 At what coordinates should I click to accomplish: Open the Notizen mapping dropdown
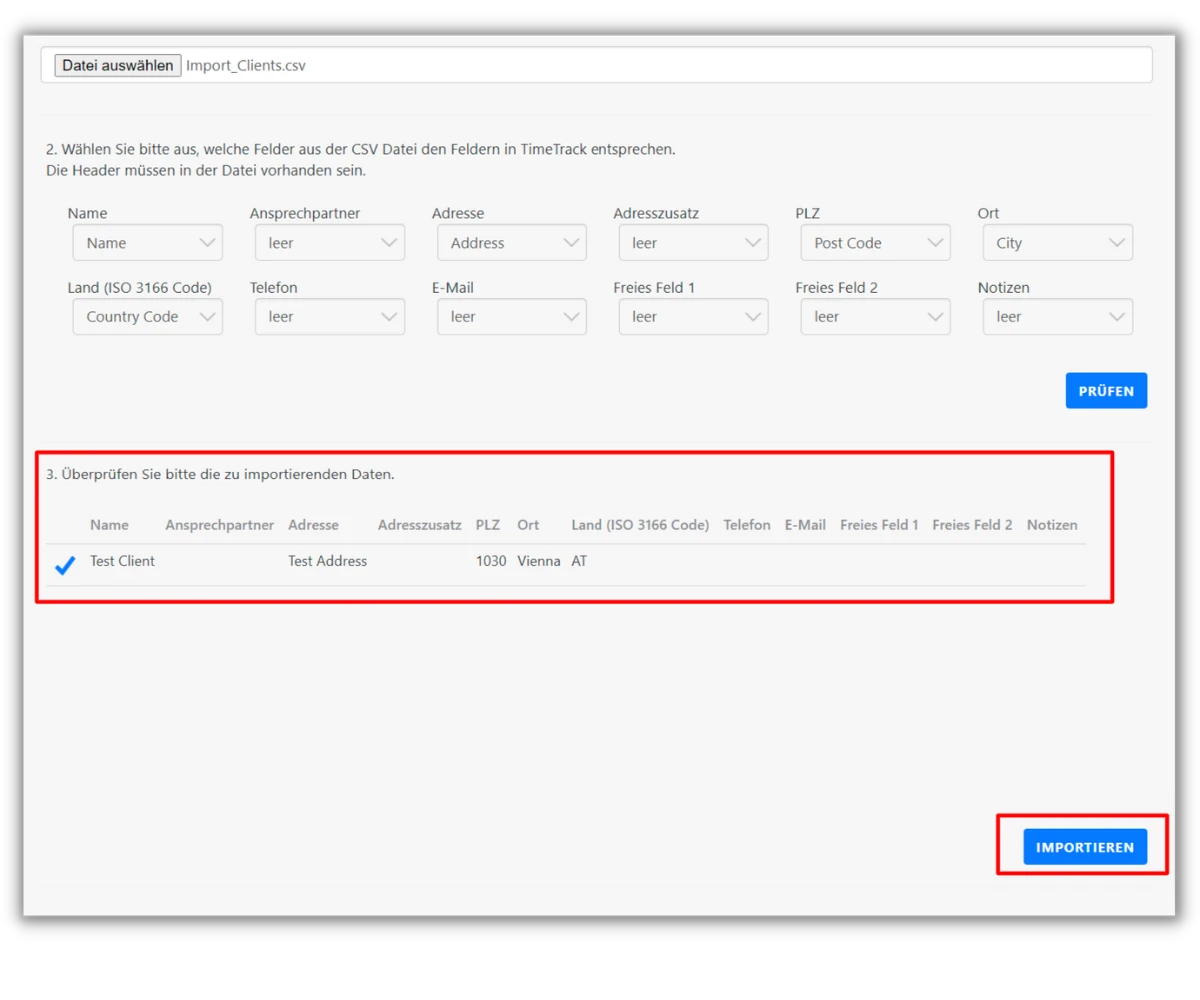pyautogui.click(x=1057, y=316)
